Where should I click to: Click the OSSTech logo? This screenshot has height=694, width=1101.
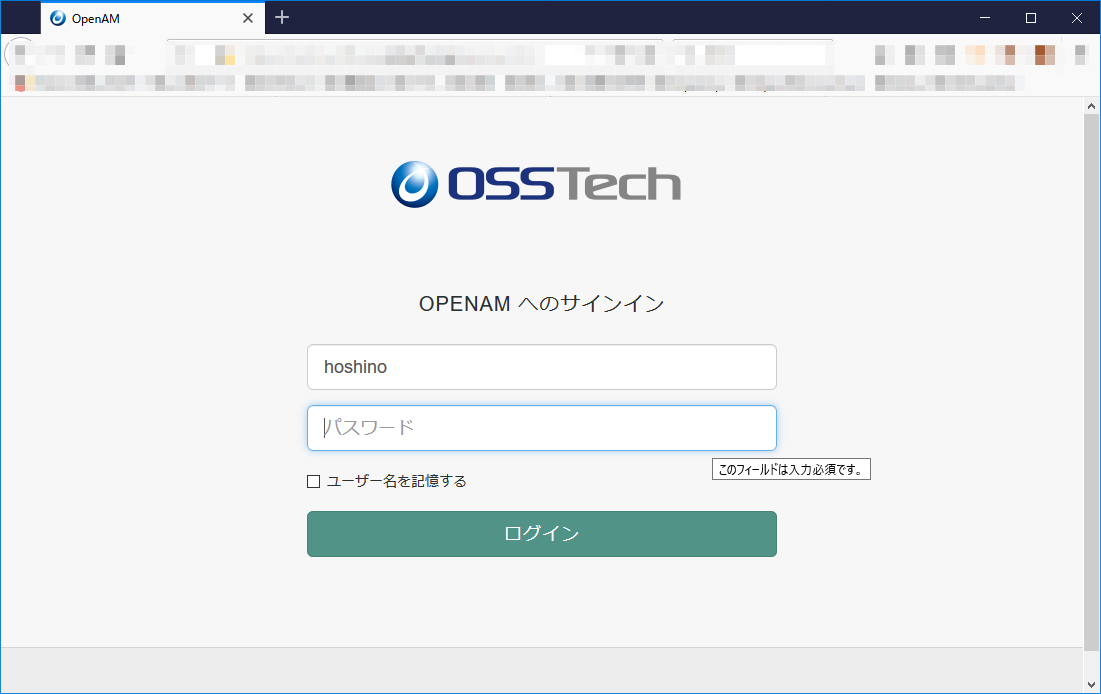(536, 184)
